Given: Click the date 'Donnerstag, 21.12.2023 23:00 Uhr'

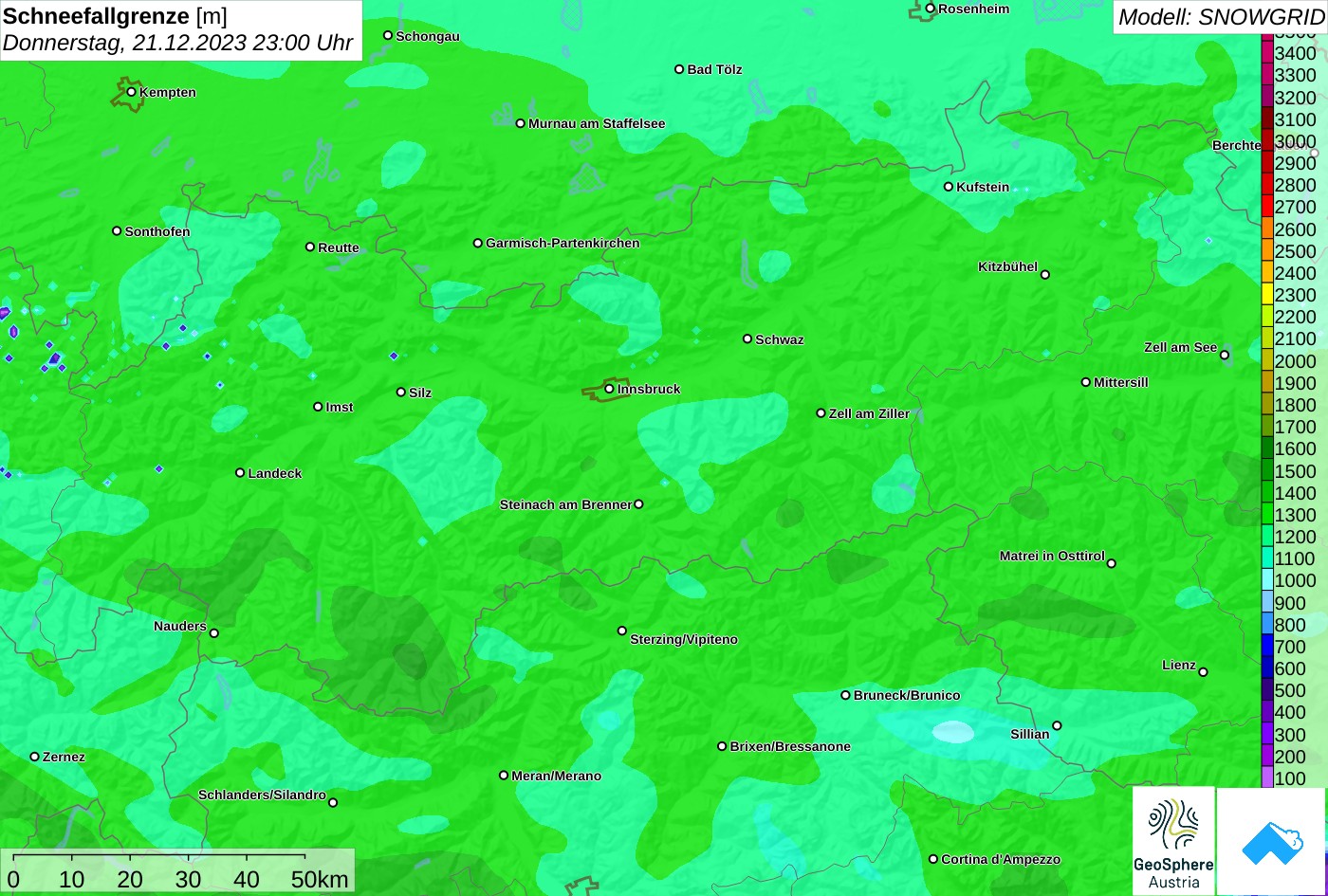Looking at the screenshot, I should coord(178,44).
